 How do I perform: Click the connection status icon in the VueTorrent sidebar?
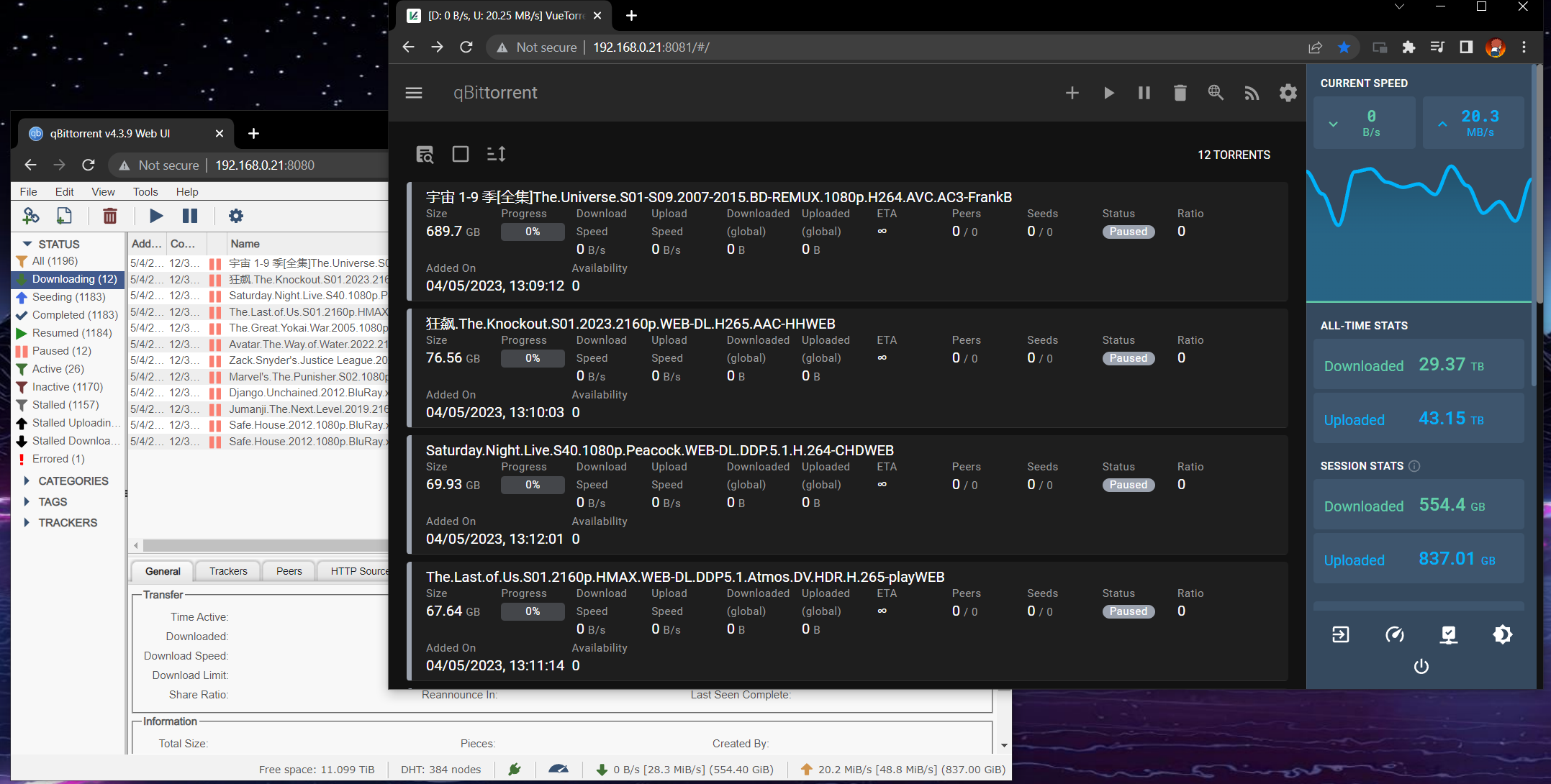1448,634
